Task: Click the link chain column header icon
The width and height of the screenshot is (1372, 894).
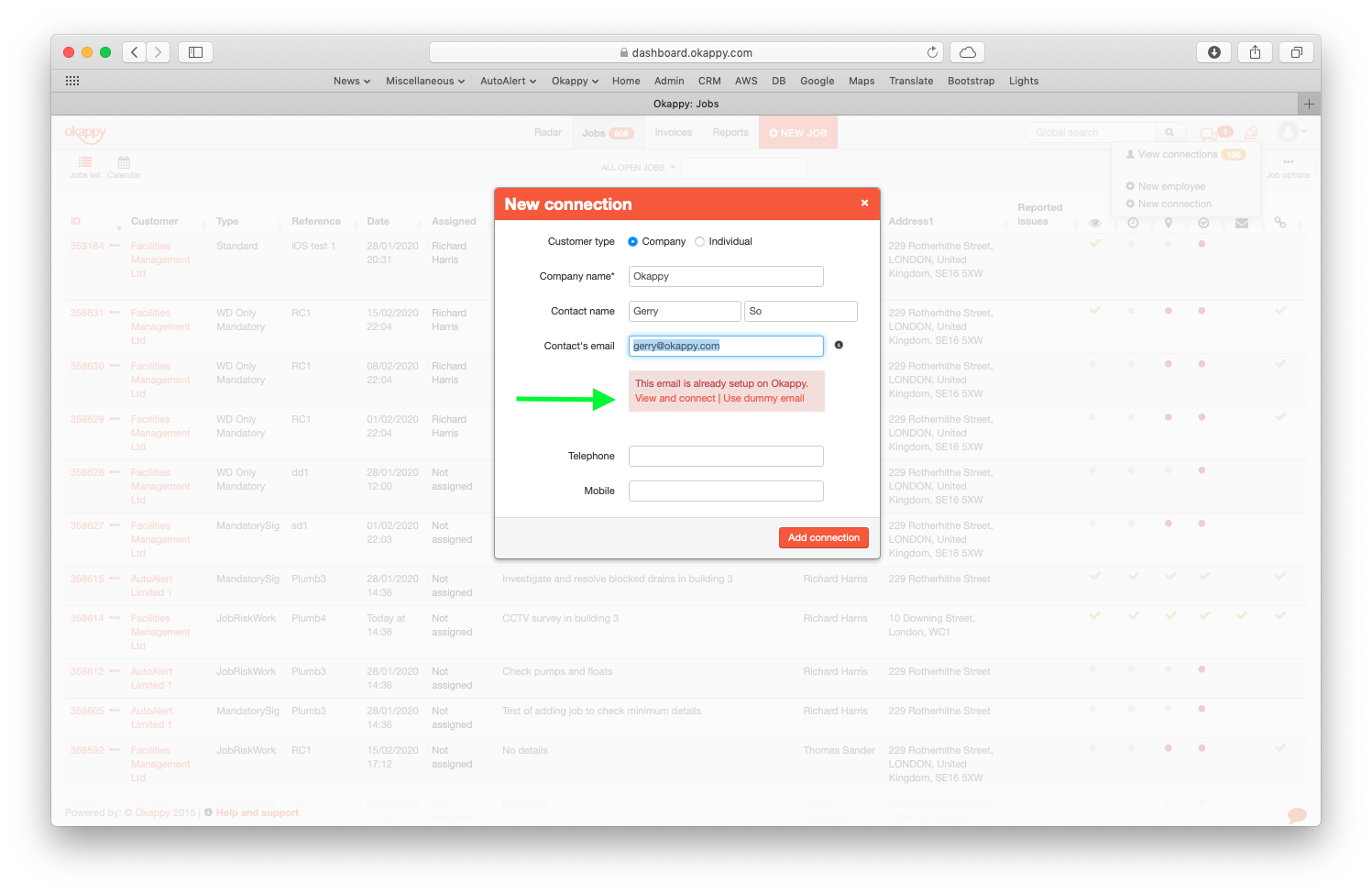Action: 1280,223
